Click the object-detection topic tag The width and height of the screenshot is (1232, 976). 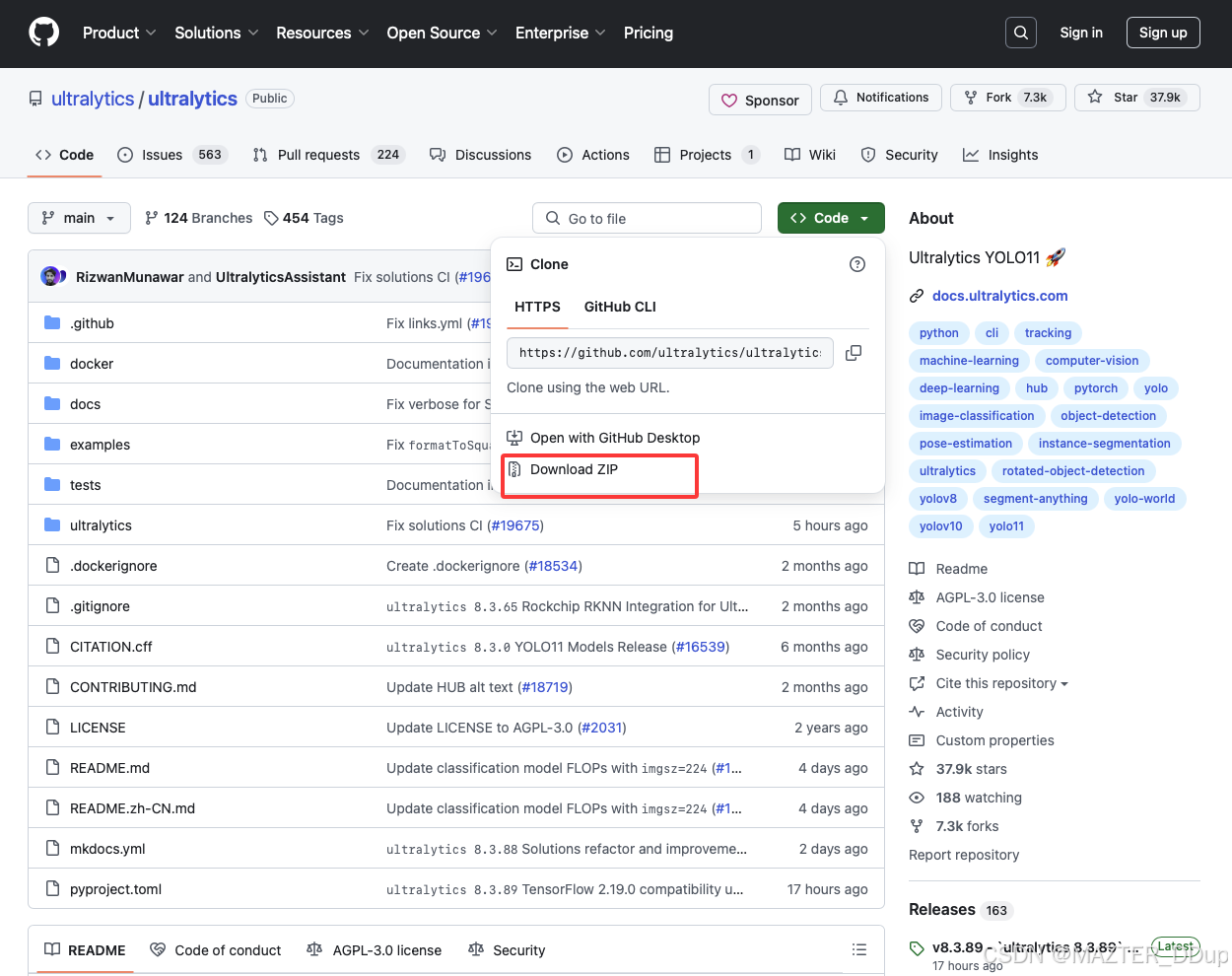(x=1108, y=416)
